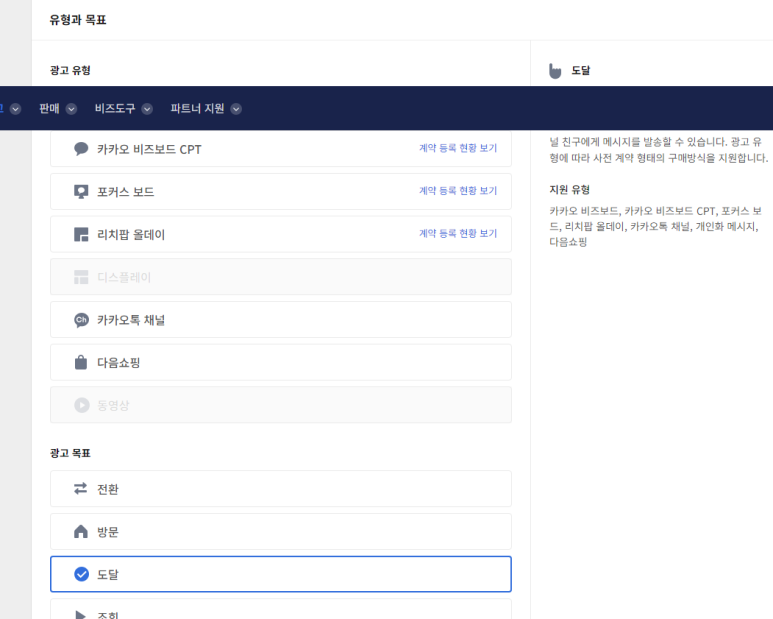The width and height of the screenshot is (773, 619).
Task: Open the 파트너 지원 navigation menu
Action: (197, 108)
